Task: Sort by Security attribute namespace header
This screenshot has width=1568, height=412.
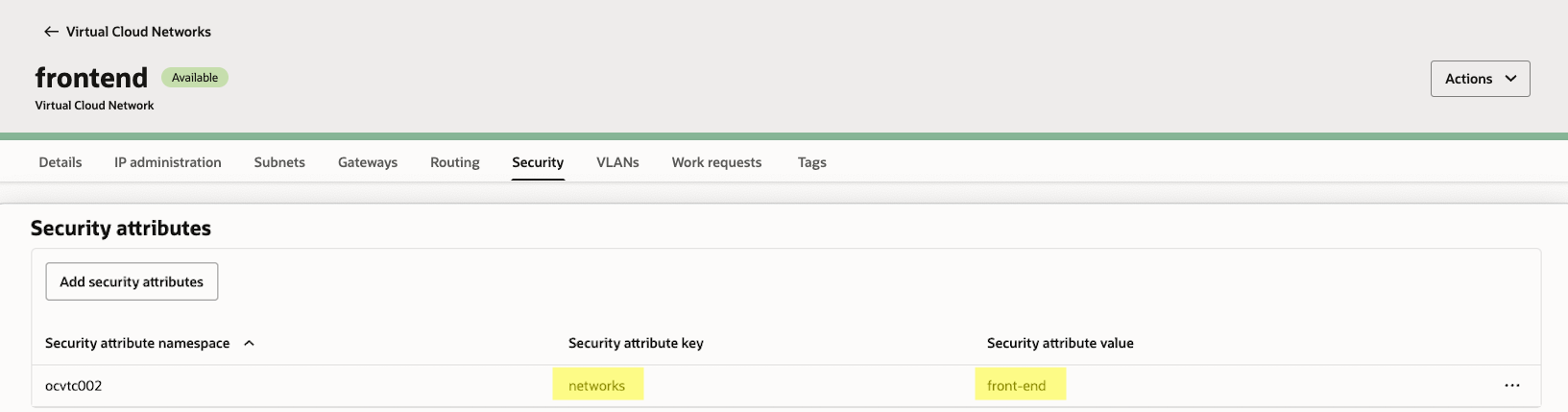Action: tap(137, 343)
